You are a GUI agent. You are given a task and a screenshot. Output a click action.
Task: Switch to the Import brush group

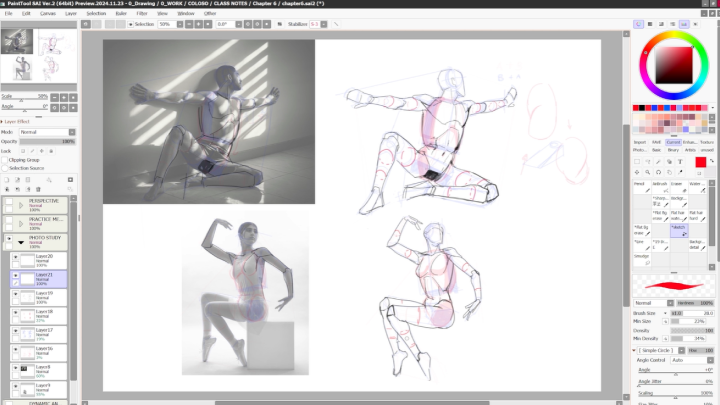pyautogui.click(x=640, y=142)
